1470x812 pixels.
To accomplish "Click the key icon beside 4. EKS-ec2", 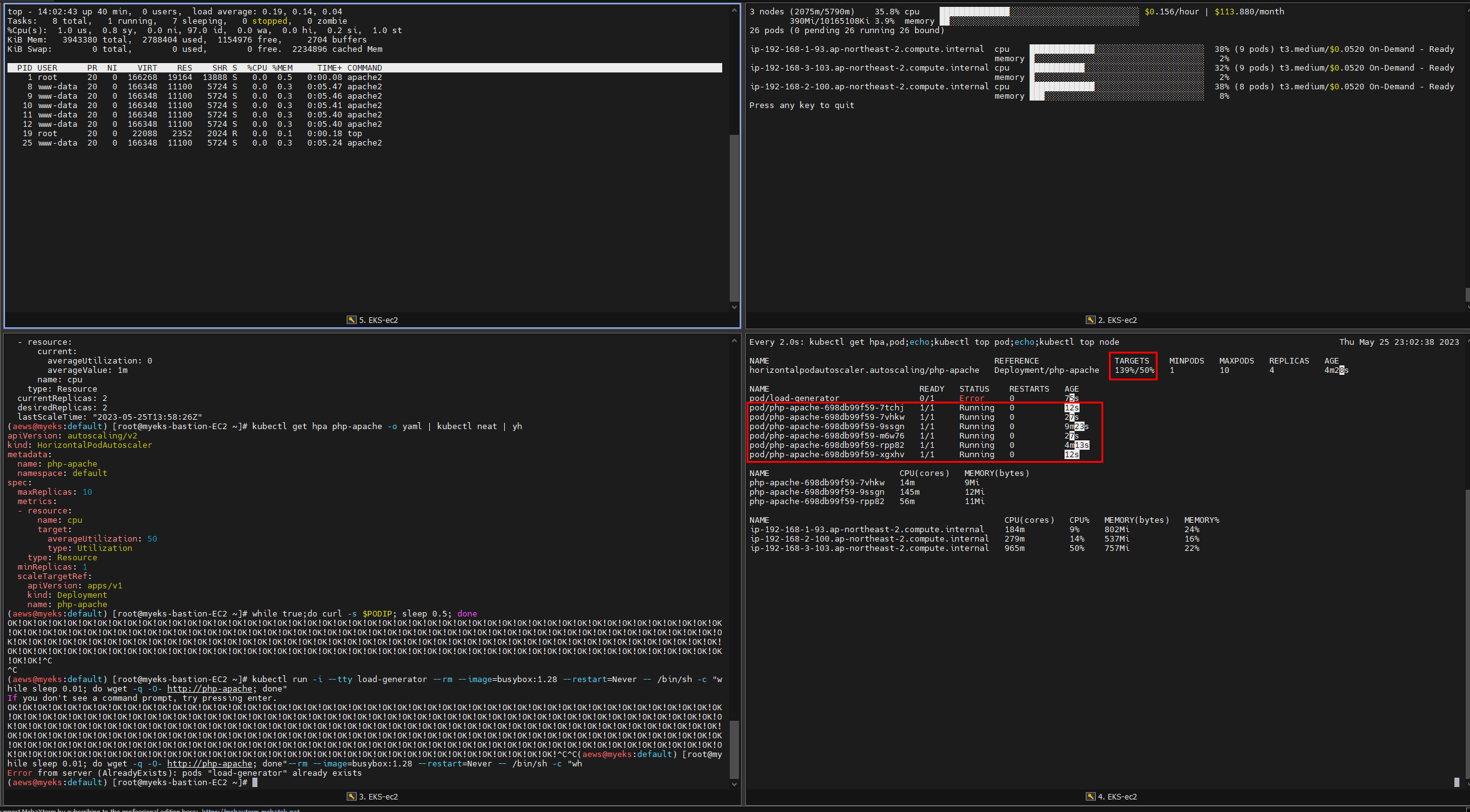I will click(x=1090, y=796).
